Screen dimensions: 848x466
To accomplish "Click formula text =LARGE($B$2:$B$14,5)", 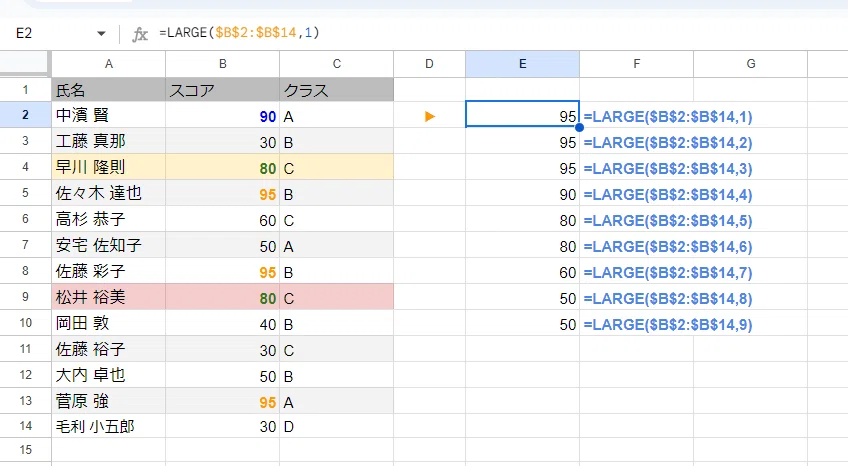I will click(668, 221).
